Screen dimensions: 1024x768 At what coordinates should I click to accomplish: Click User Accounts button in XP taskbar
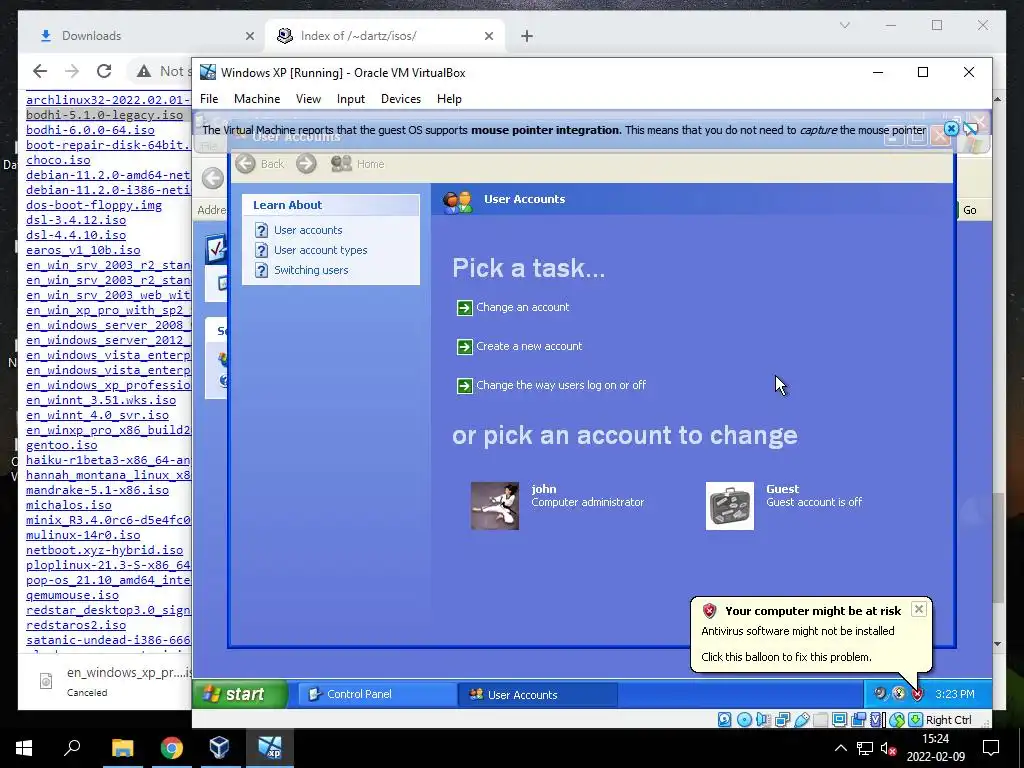pos(539,694)
